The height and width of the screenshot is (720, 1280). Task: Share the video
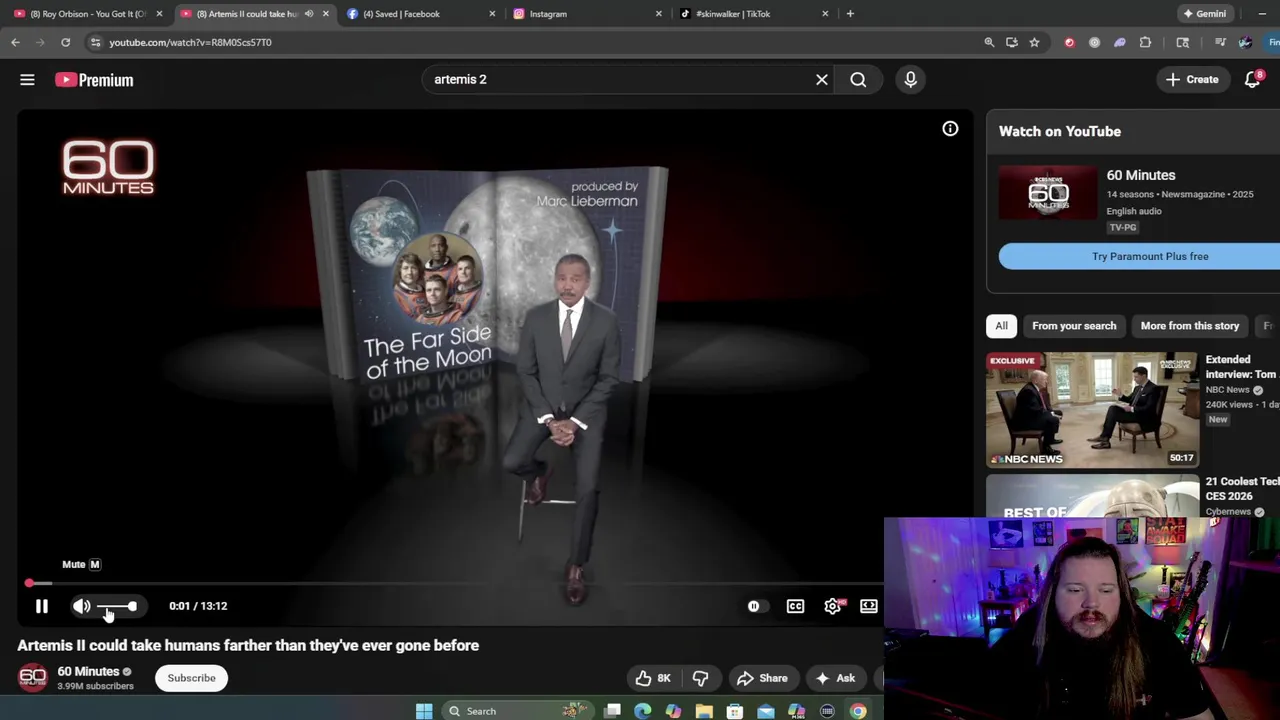(762, 678)
